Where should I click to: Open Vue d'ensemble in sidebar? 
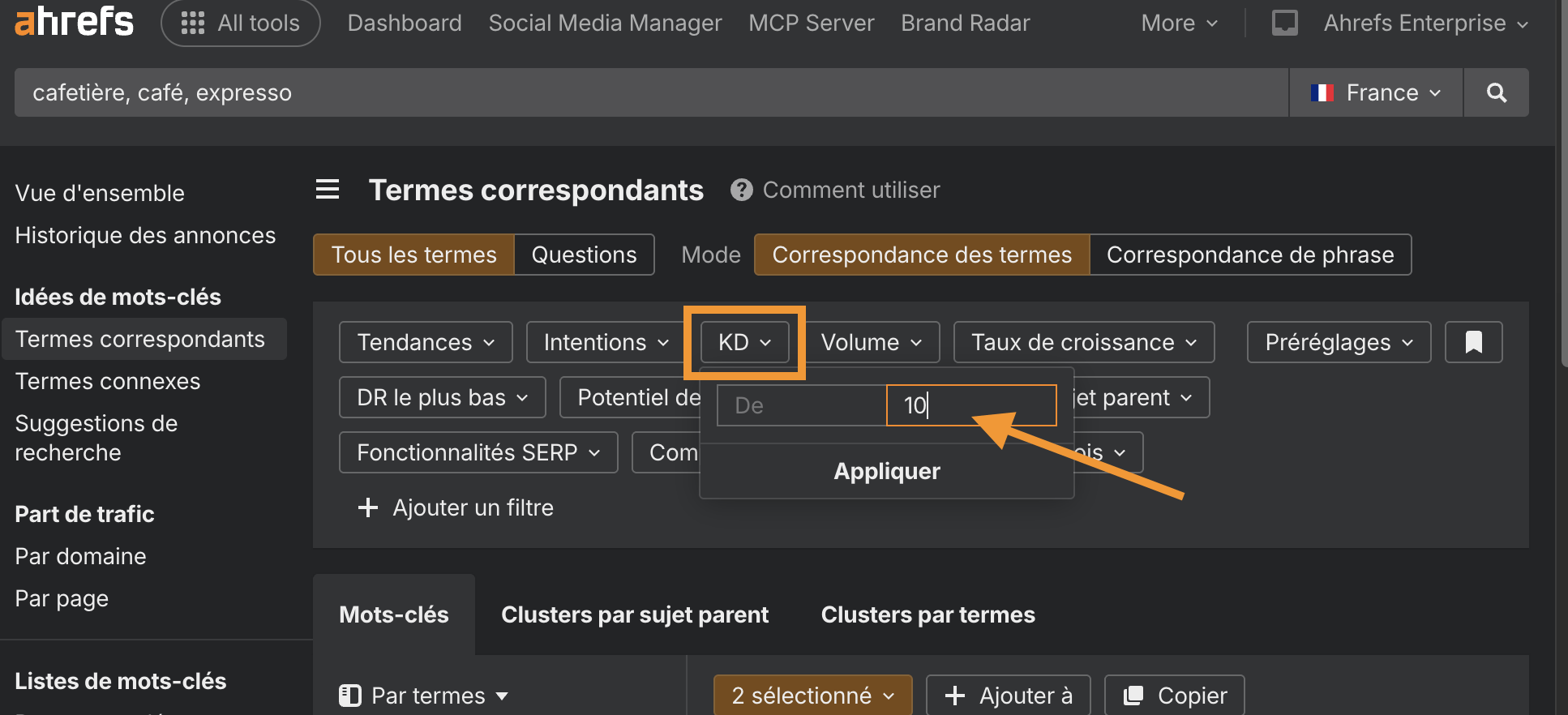[100, 193]
